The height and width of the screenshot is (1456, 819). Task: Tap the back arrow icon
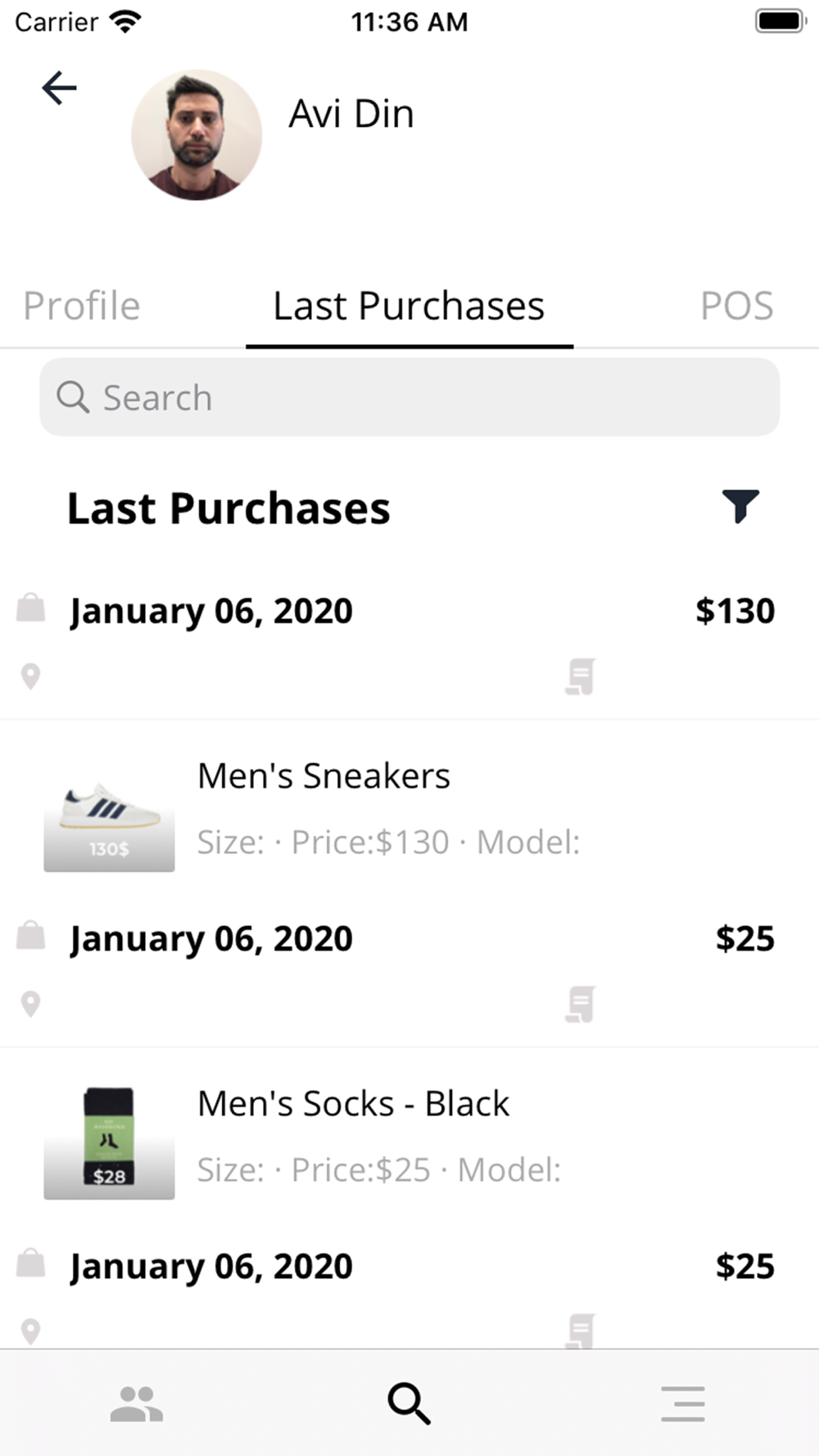click(x=59, y=88)
